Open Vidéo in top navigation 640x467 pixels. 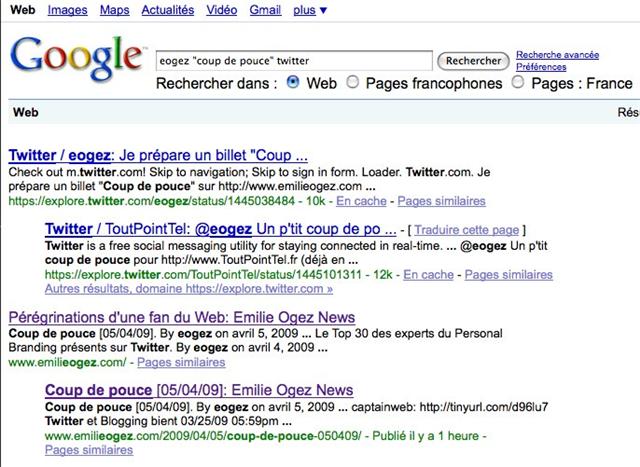click(222, 10)
